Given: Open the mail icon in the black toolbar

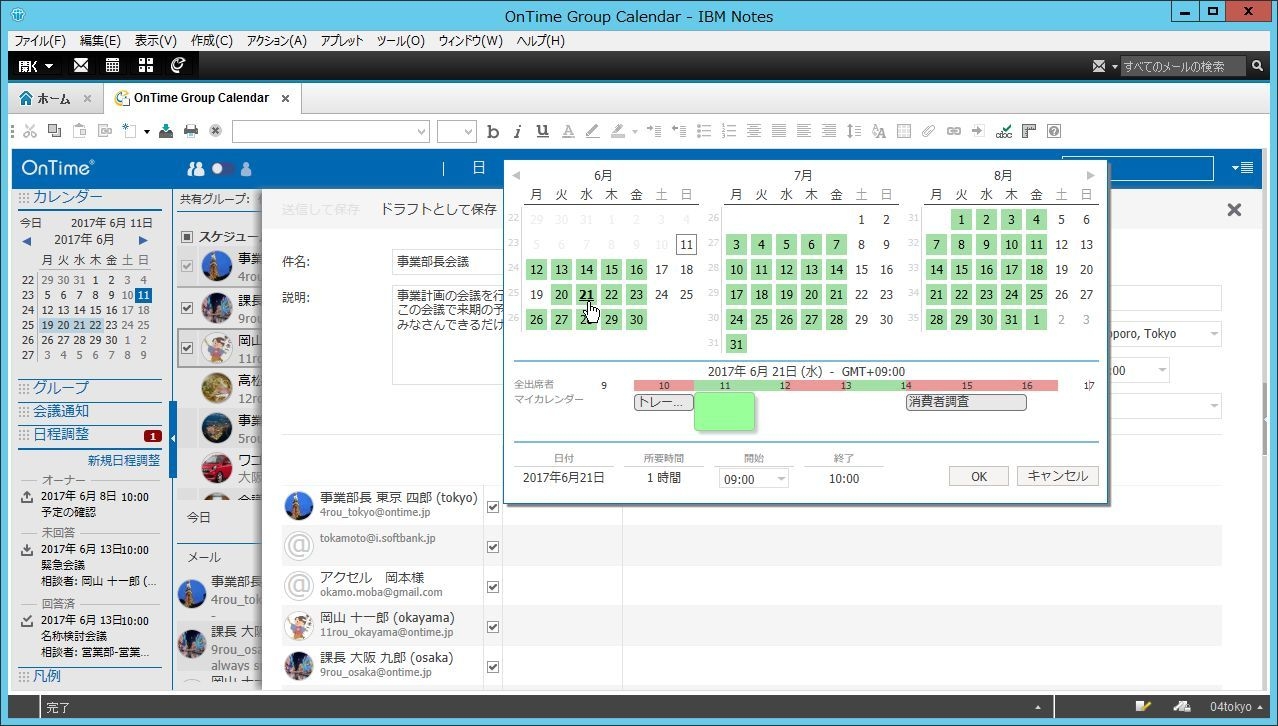Looking at the screenshot, I should tap(81, 65).
